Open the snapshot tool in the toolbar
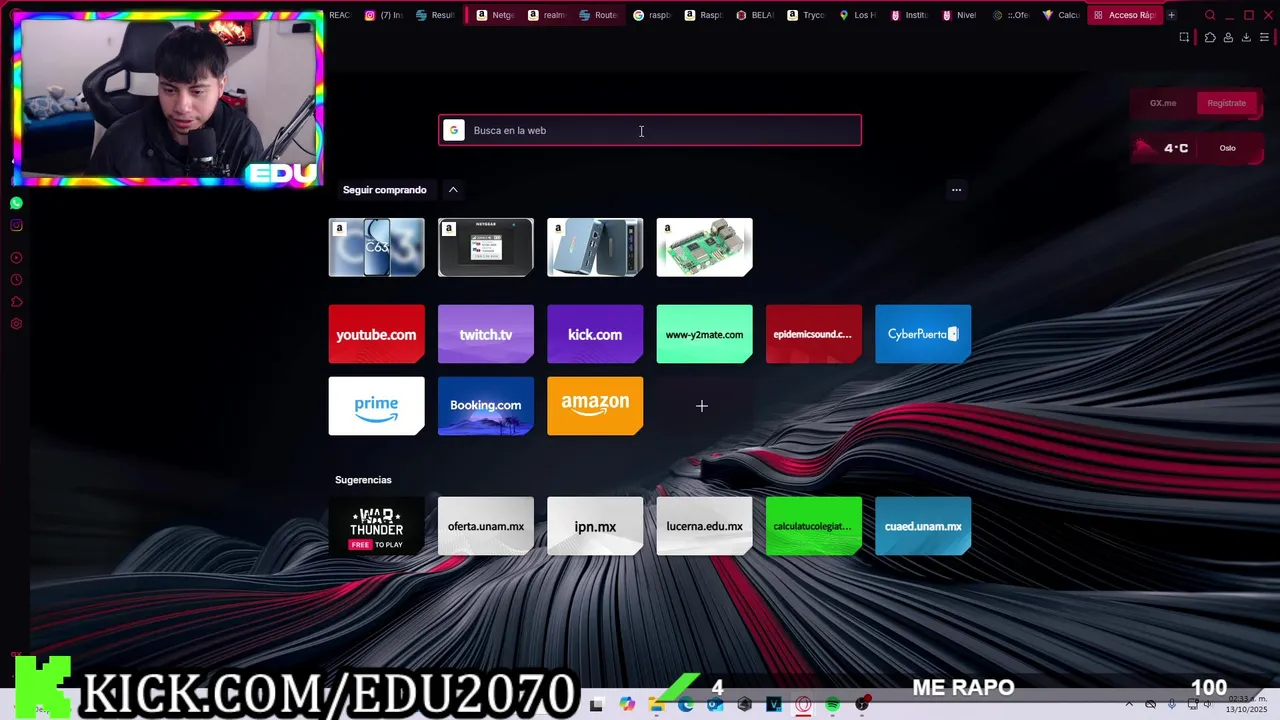Viewport: 1280px width, 720px height. [x=1184, y=37]
